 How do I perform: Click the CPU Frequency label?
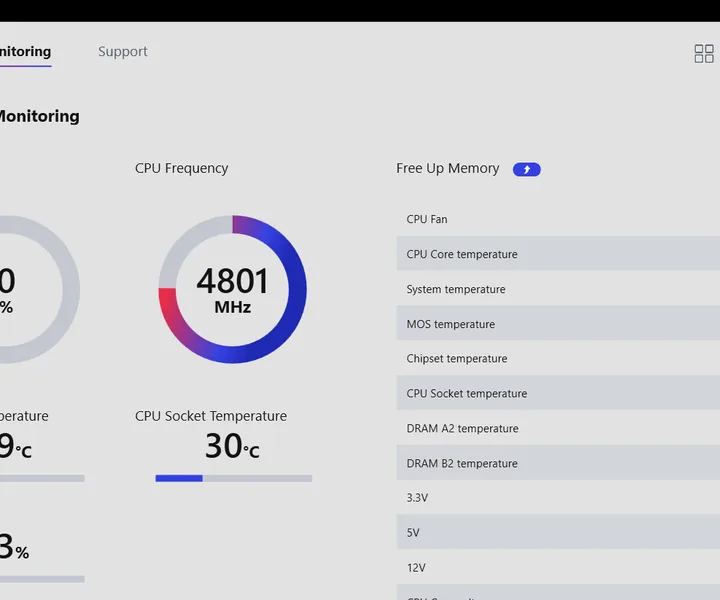(181, 168)
